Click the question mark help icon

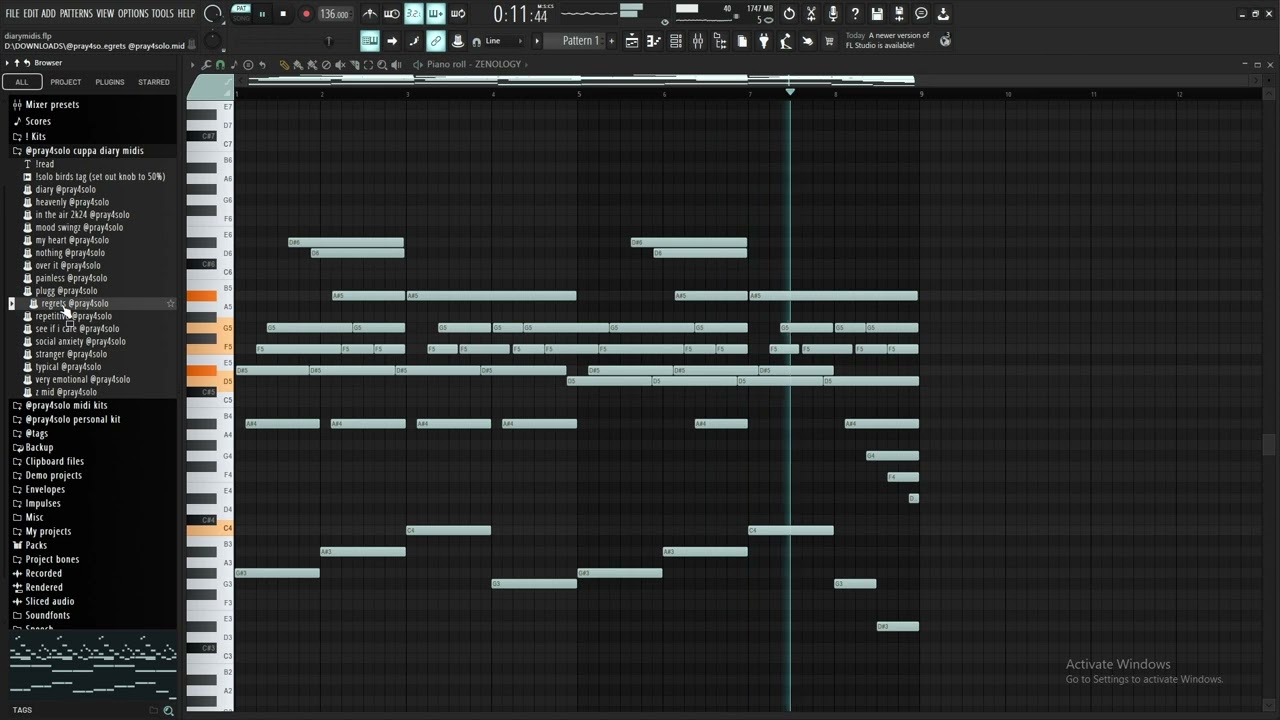[854, 14]
